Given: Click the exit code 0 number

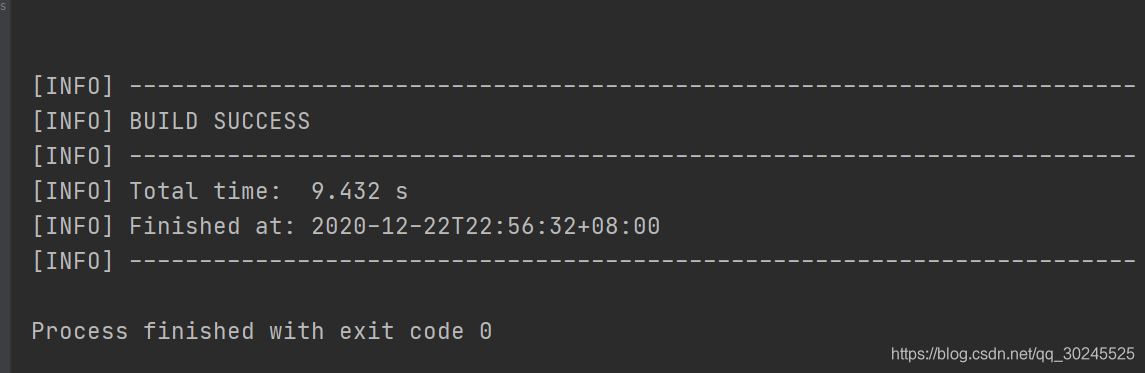Looking at the screenshot, I should pos(486,331).
